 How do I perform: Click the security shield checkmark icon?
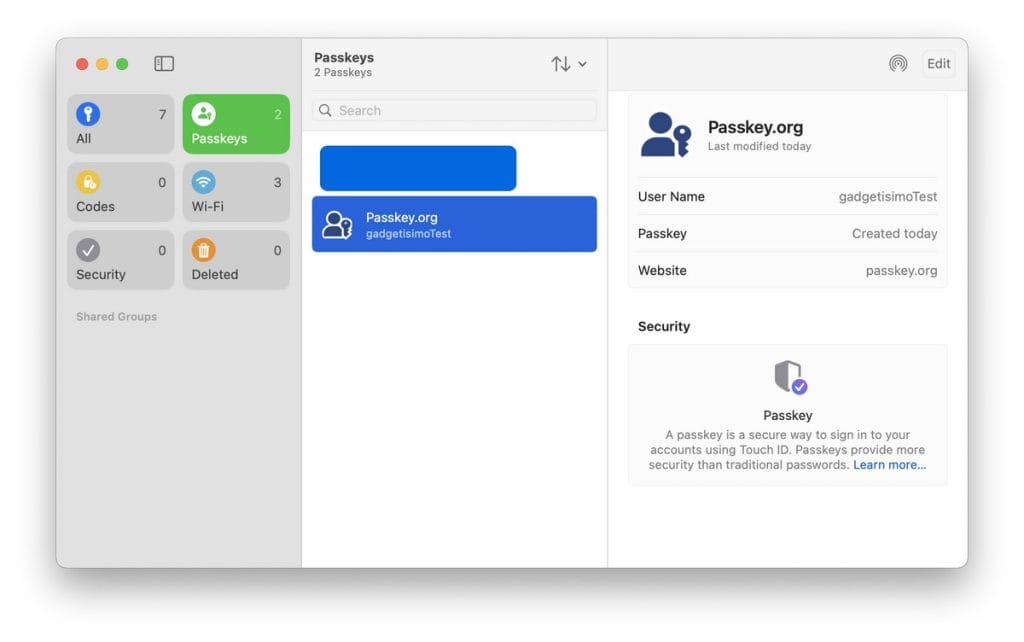(x=790, y=377)
